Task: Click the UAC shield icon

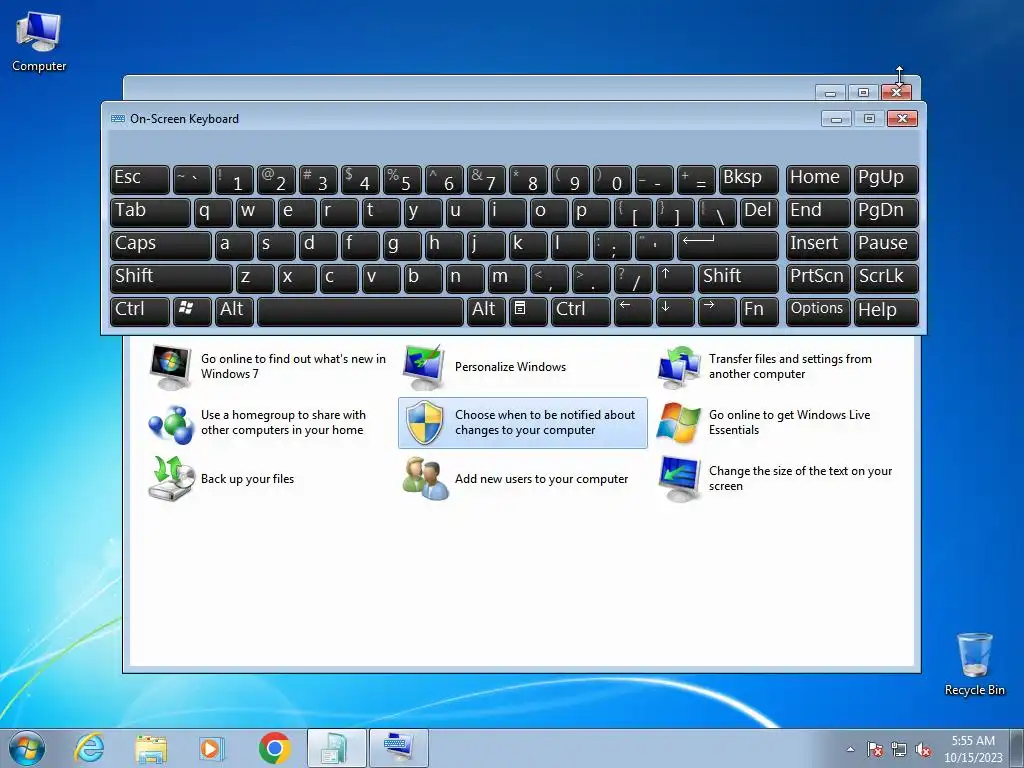Action: tap(425, 423)
